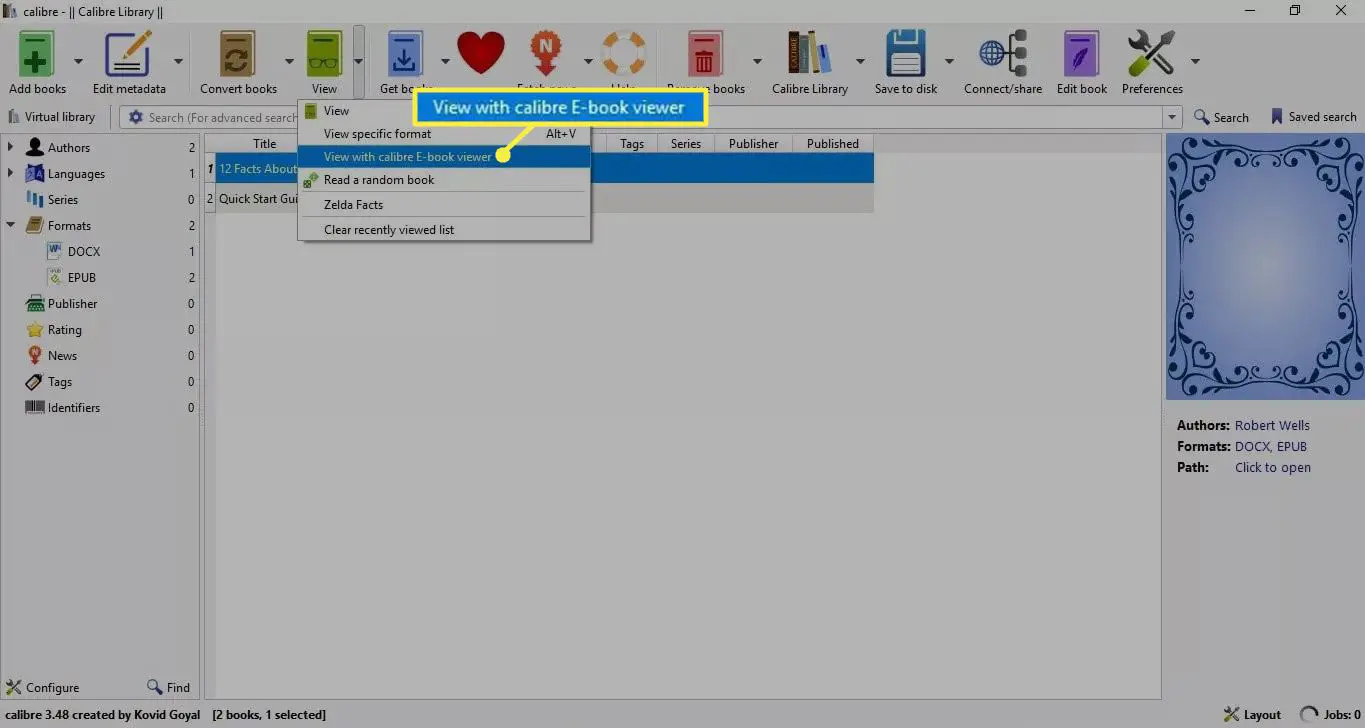This screenshot has height=728, width=1365.
Task: Expand the Languages tree node
Action: coord(10,173)
